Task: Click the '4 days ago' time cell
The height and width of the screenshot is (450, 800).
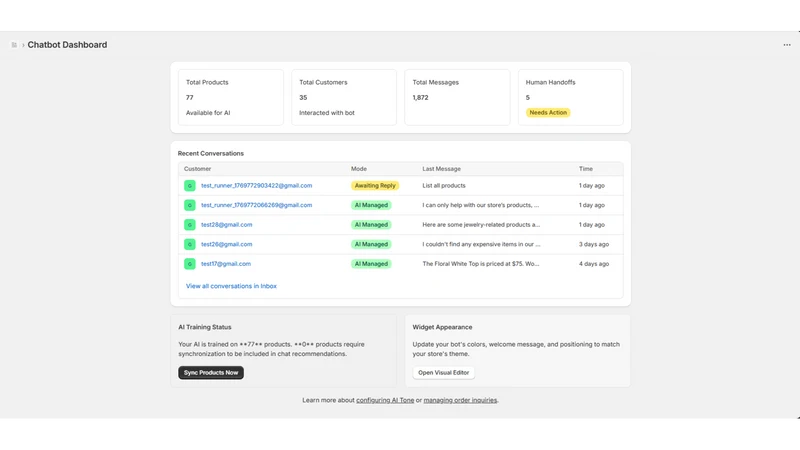Action: 594,264
